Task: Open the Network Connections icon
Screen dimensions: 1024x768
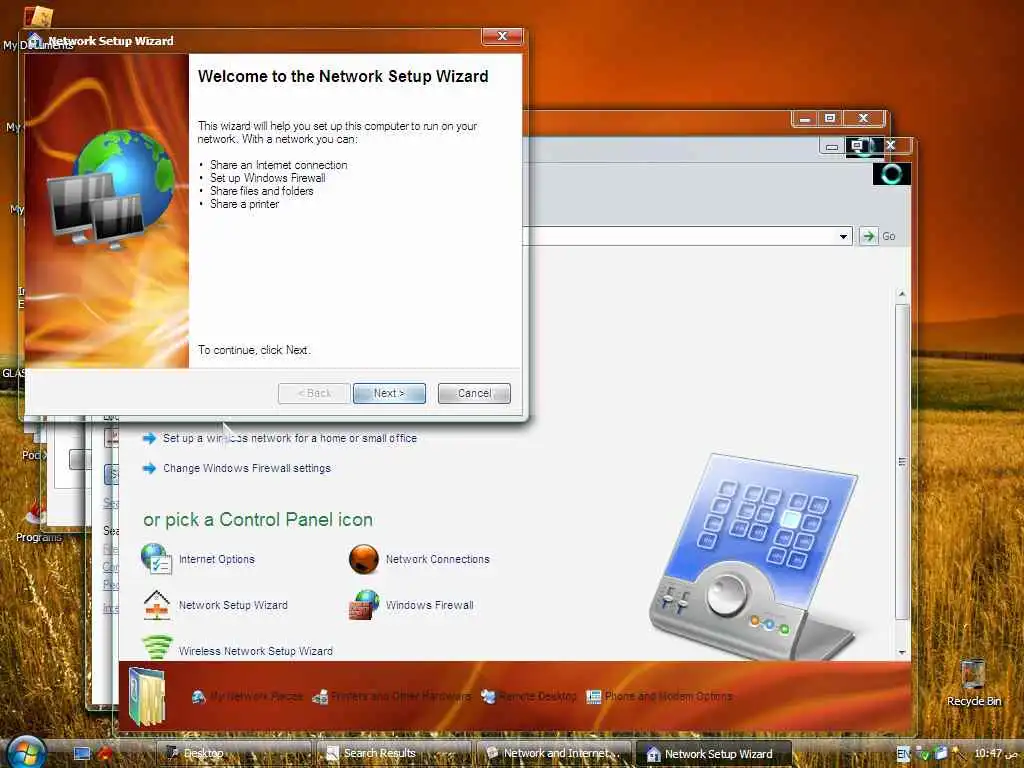Action: tap(364, 559)
